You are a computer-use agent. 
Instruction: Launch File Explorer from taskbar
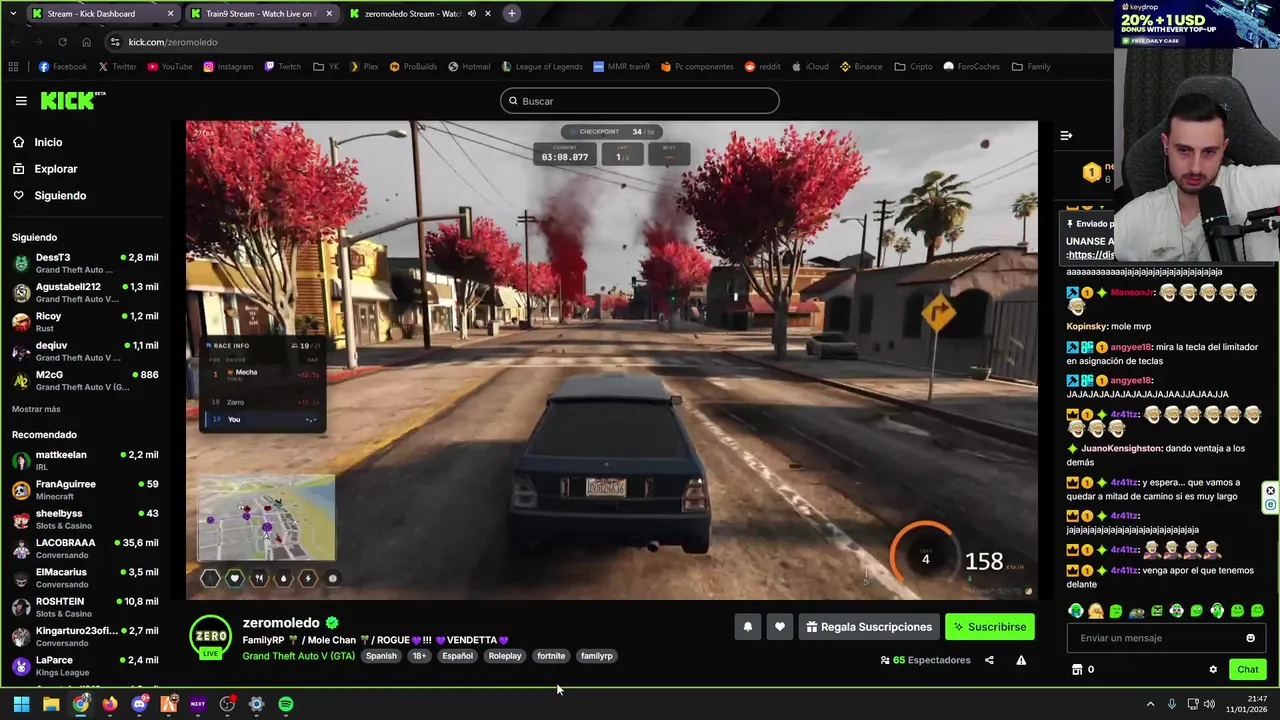pos(51,704)
